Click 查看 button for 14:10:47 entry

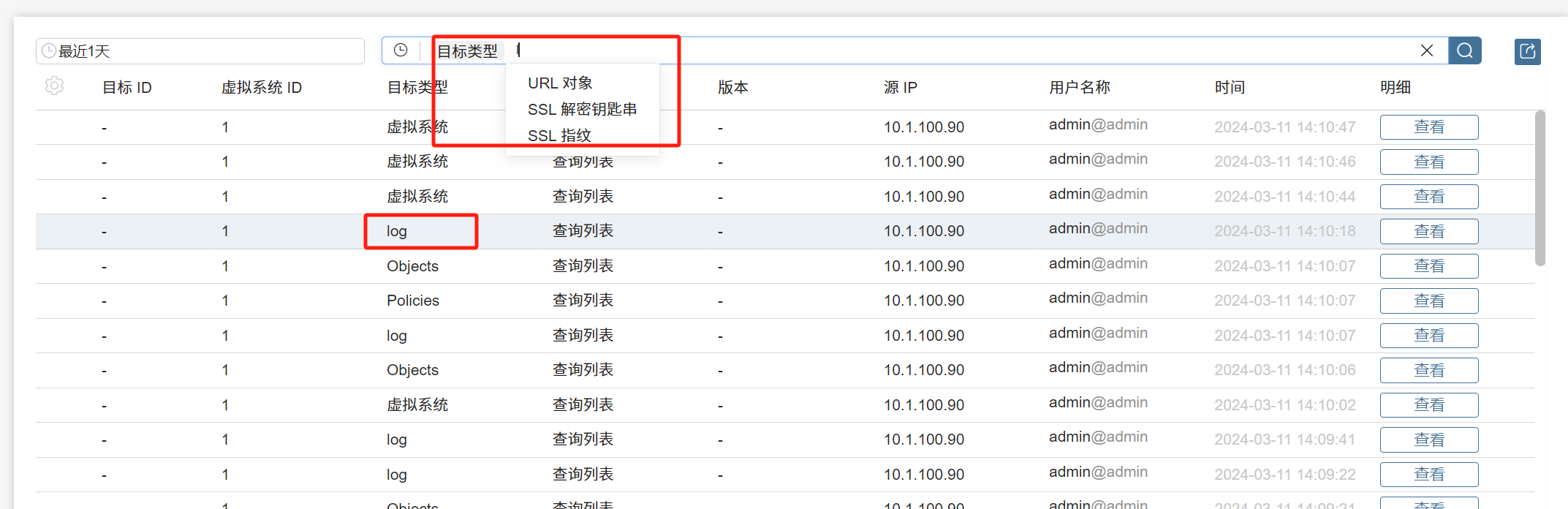(1428, 127)
